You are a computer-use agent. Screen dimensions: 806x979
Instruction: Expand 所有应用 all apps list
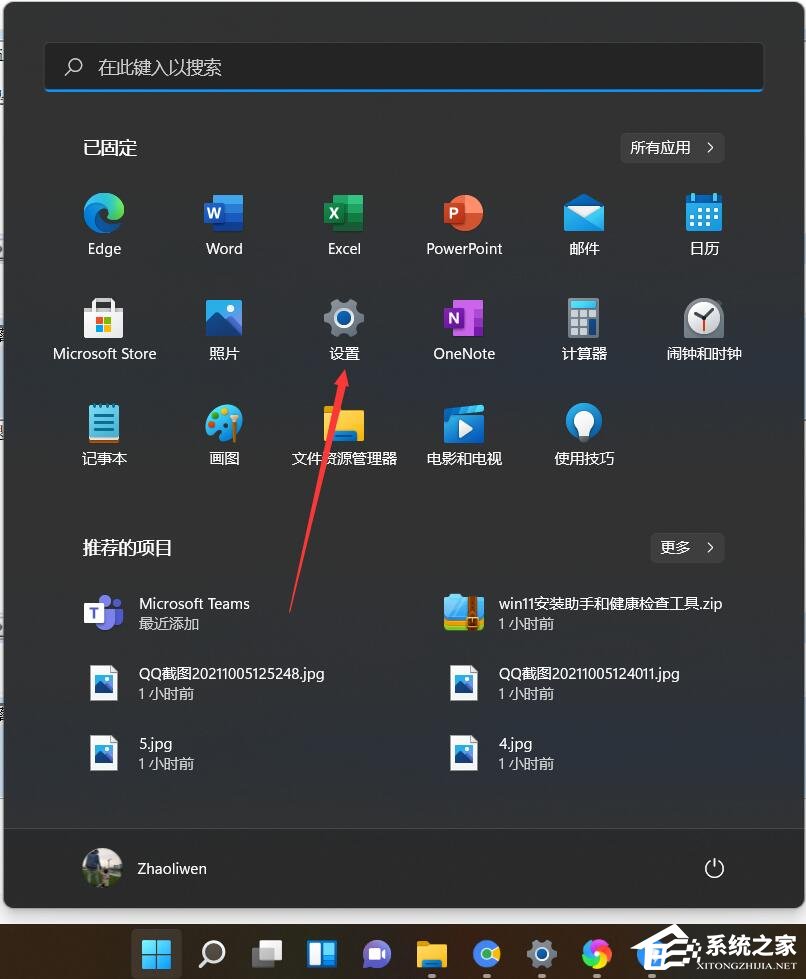coord(672,148)
